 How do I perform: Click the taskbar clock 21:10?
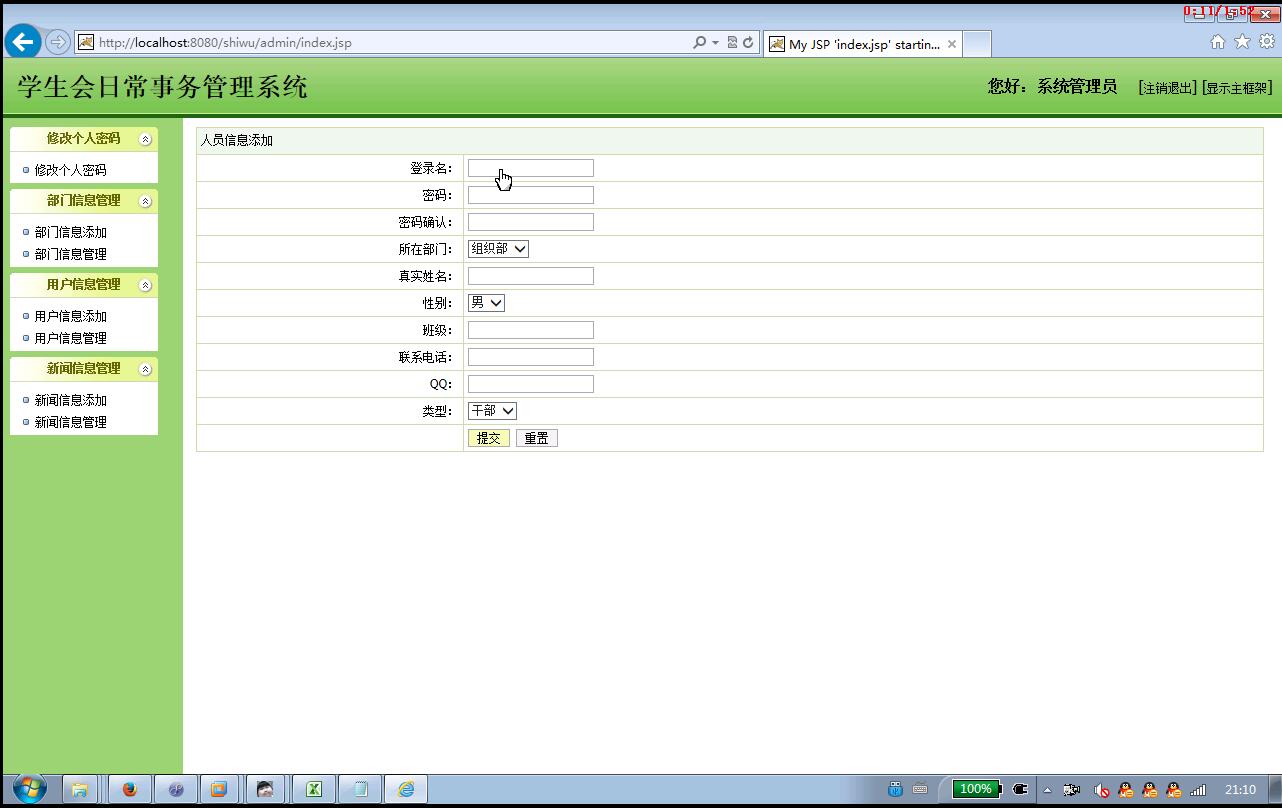pyautogui.click(x=1240, y=790)
